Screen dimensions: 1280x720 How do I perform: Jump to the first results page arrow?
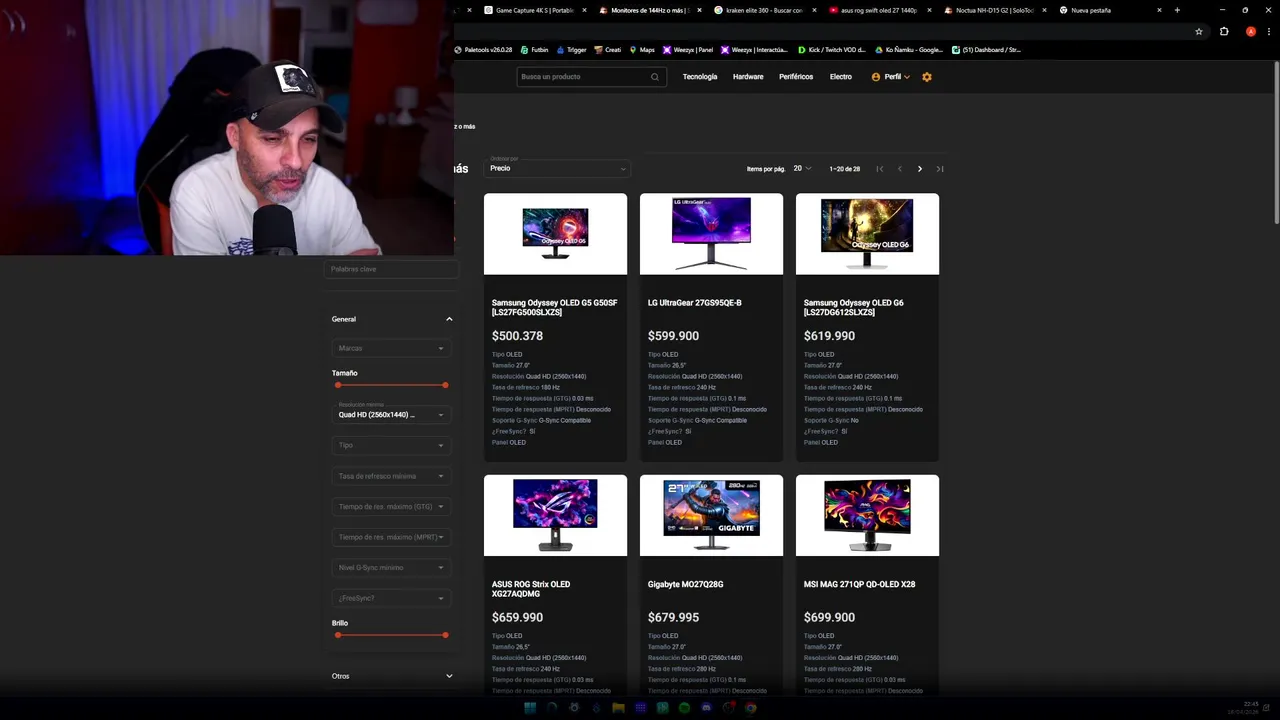pyautogui.click(x=880, y=169)
